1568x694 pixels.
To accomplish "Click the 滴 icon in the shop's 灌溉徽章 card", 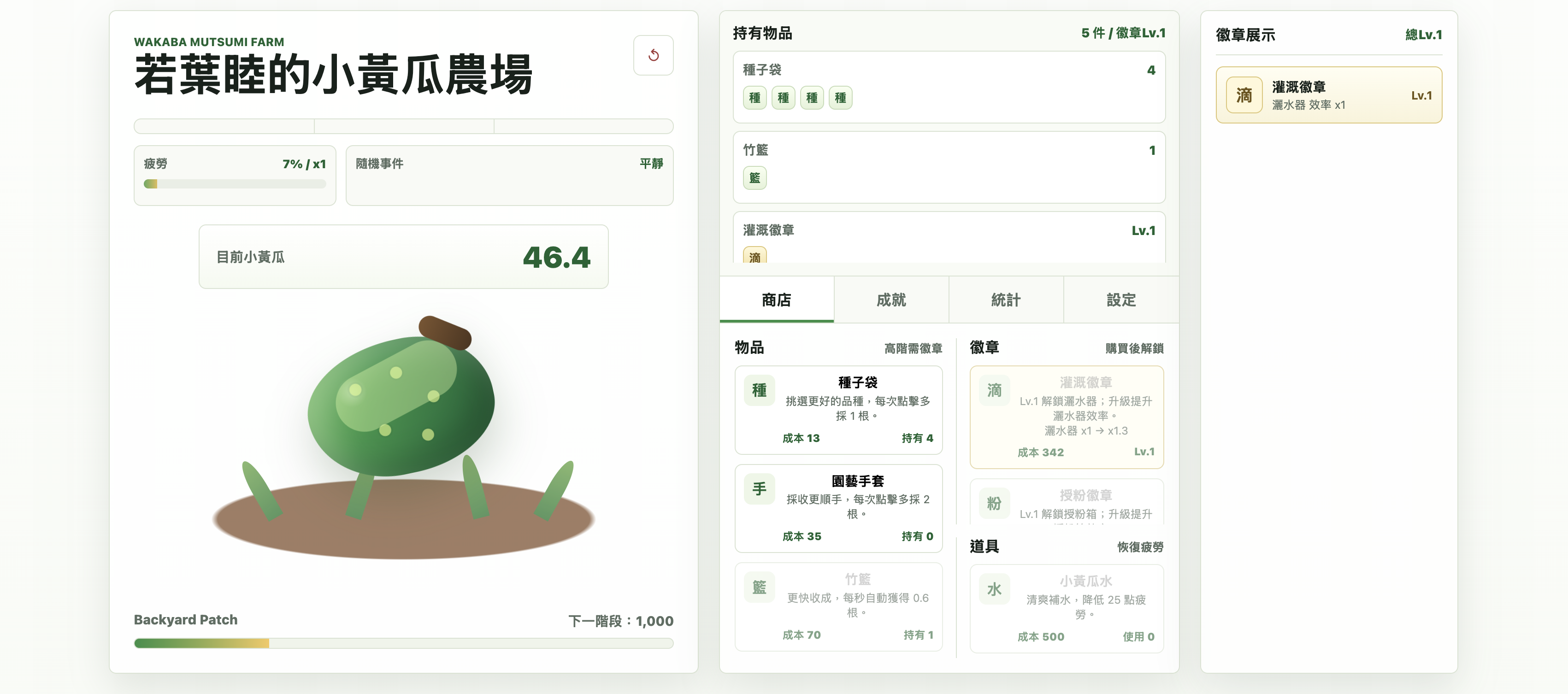I will pyautogui.click(x=994, y=390).
